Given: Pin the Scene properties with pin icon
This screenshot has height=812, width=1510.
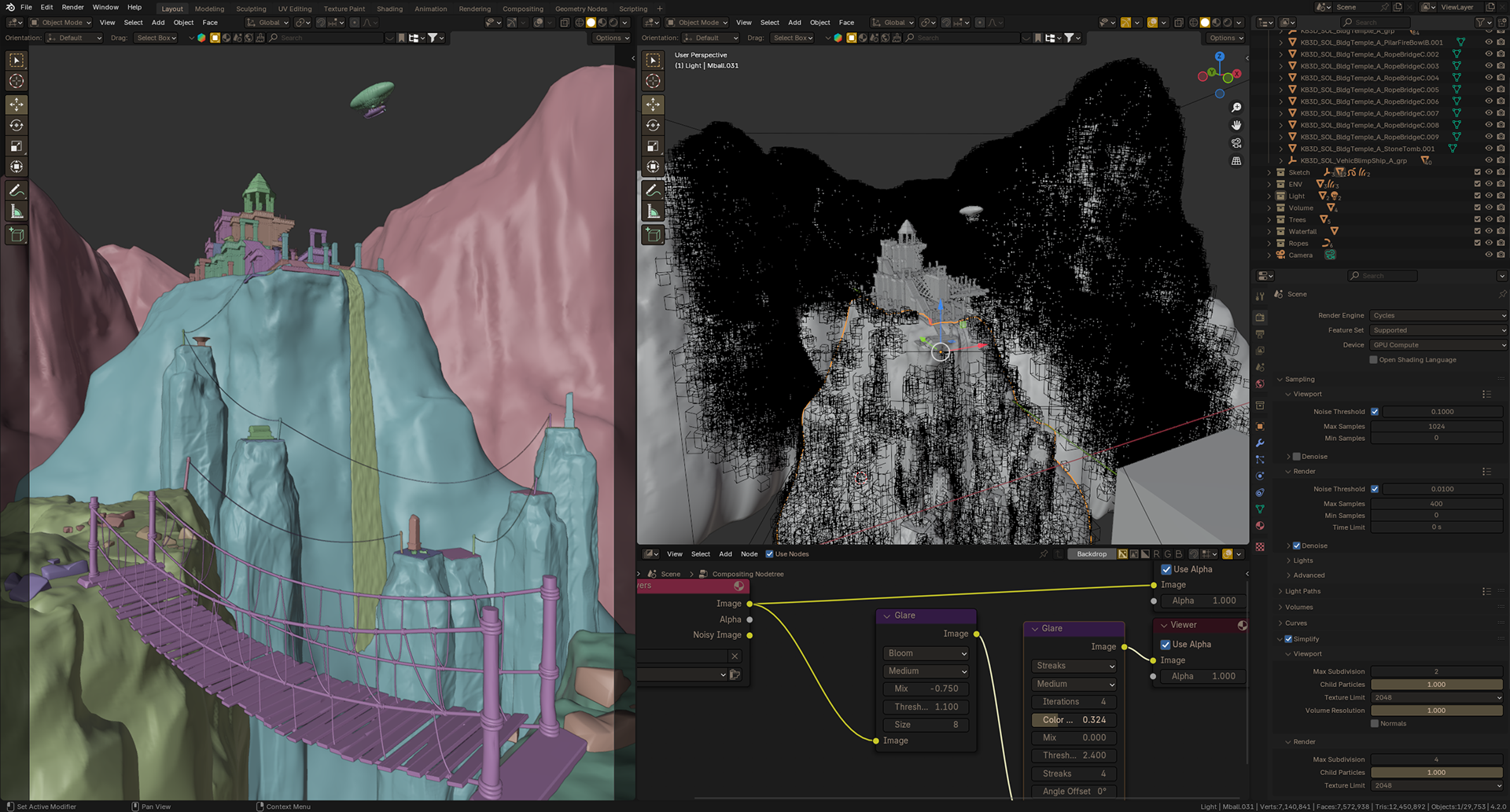Looking at the screenshot, I should pos(1502,294).
